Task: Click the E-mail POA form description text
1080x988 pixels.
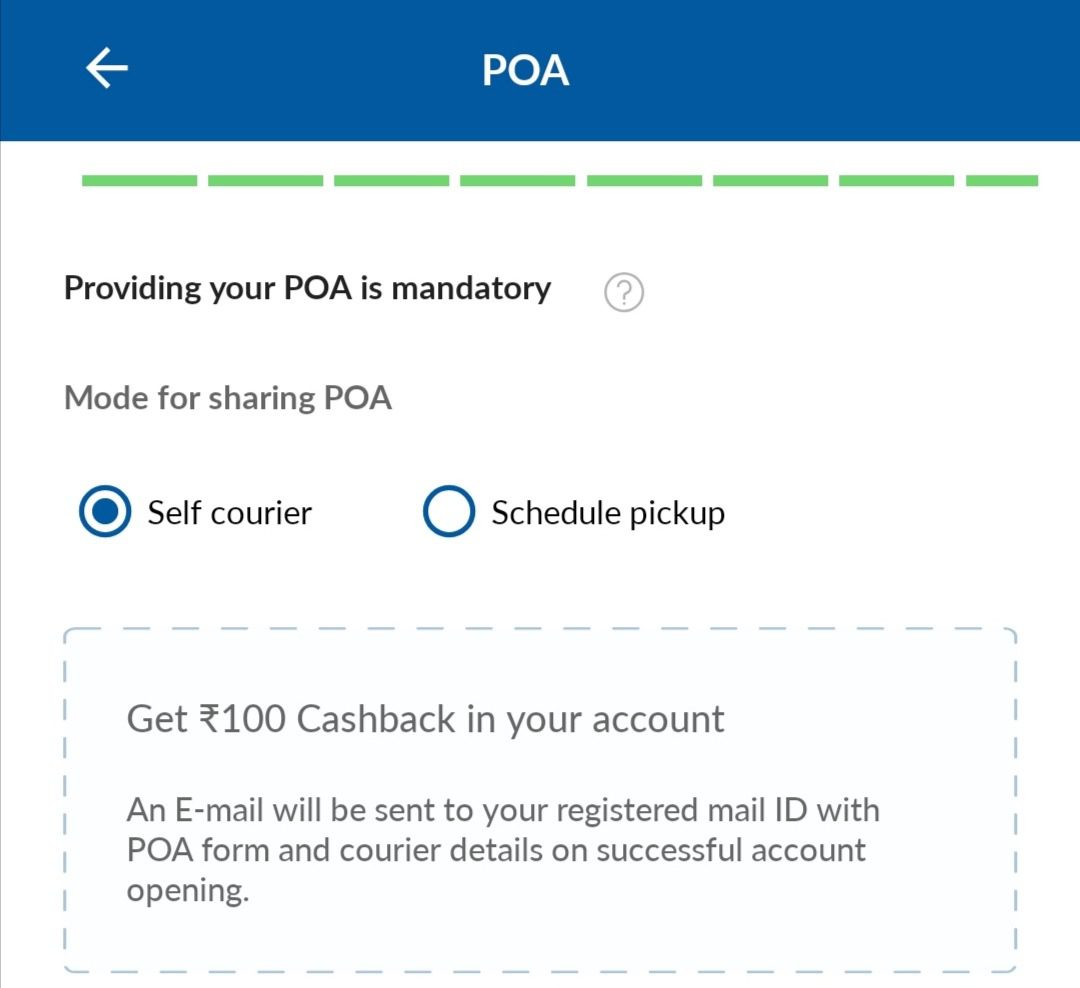Action: click(502, 849)
